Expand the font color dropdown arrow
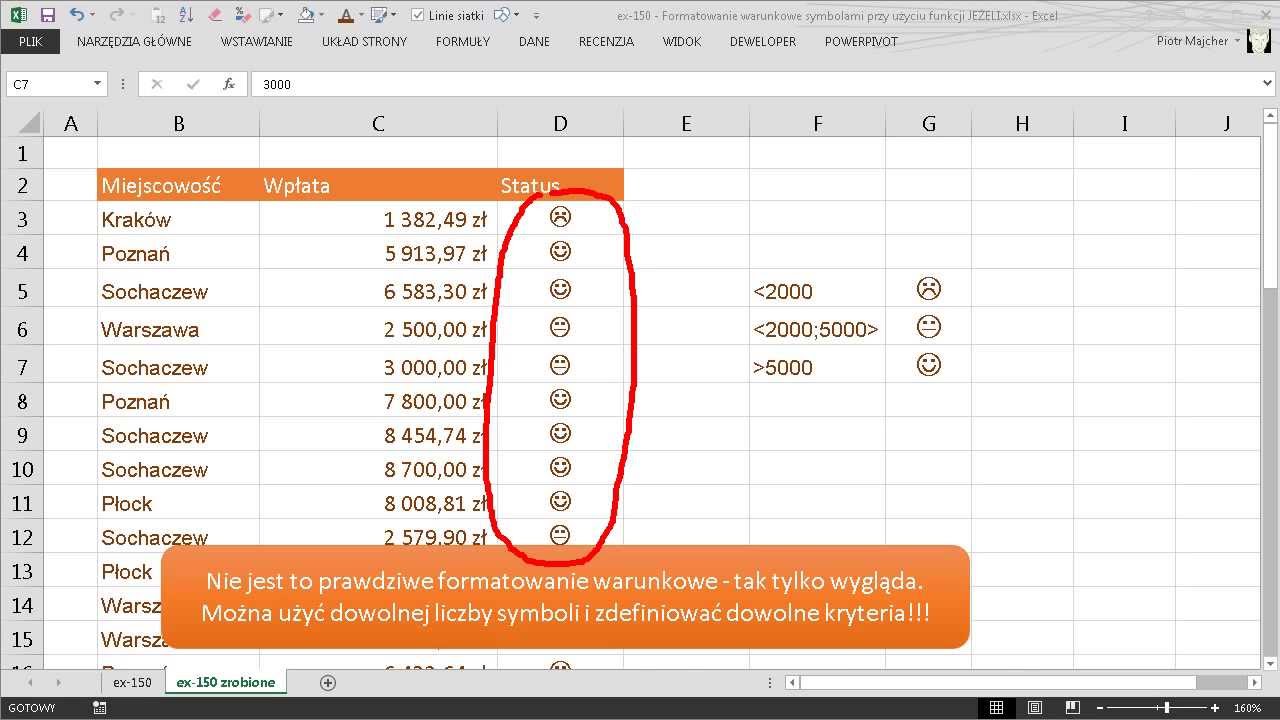1280x720 pixels. click(360, 15)
